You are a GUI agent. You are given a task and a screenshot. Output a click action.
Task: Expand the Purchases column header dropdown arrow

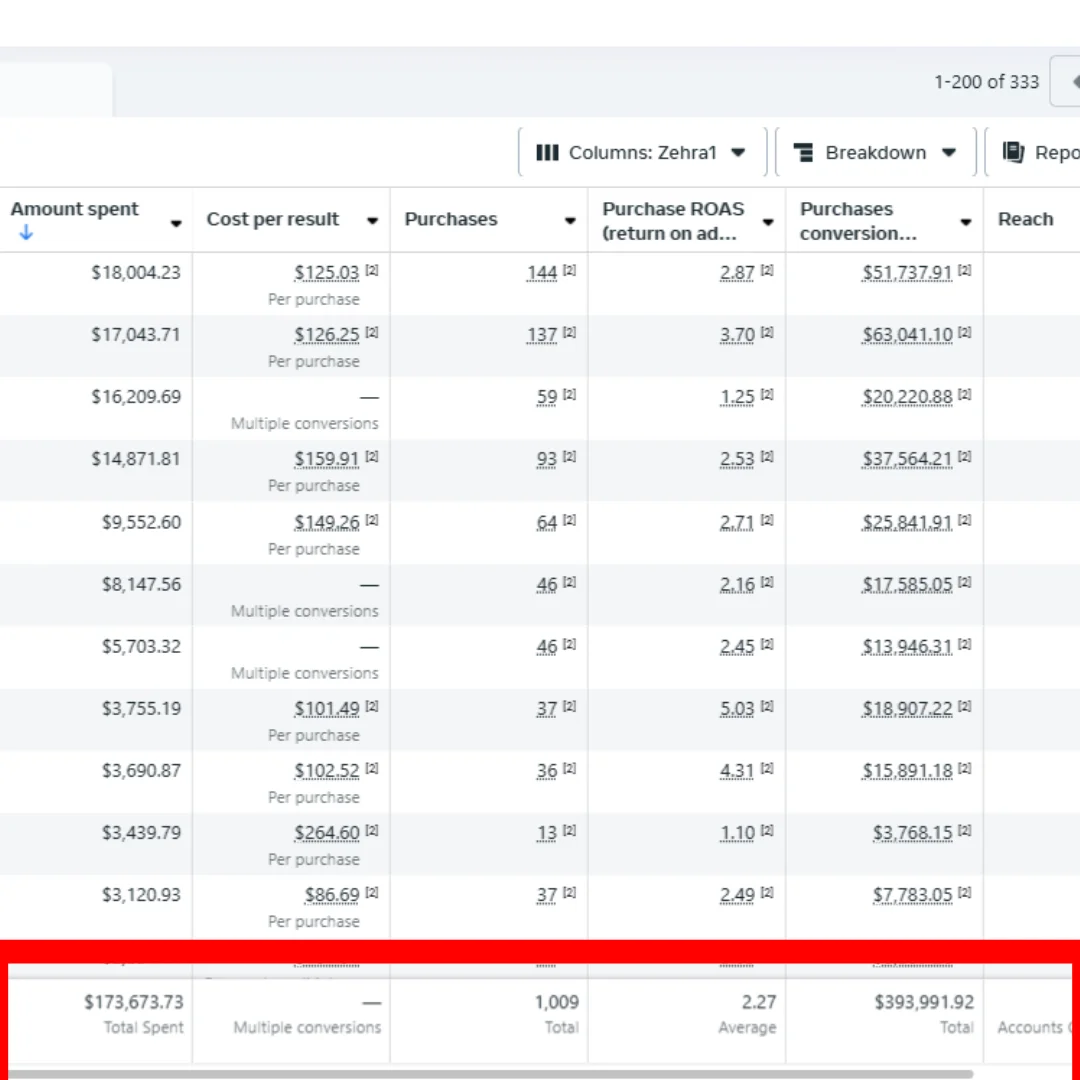pyautogui.click(x=570, y=221)
